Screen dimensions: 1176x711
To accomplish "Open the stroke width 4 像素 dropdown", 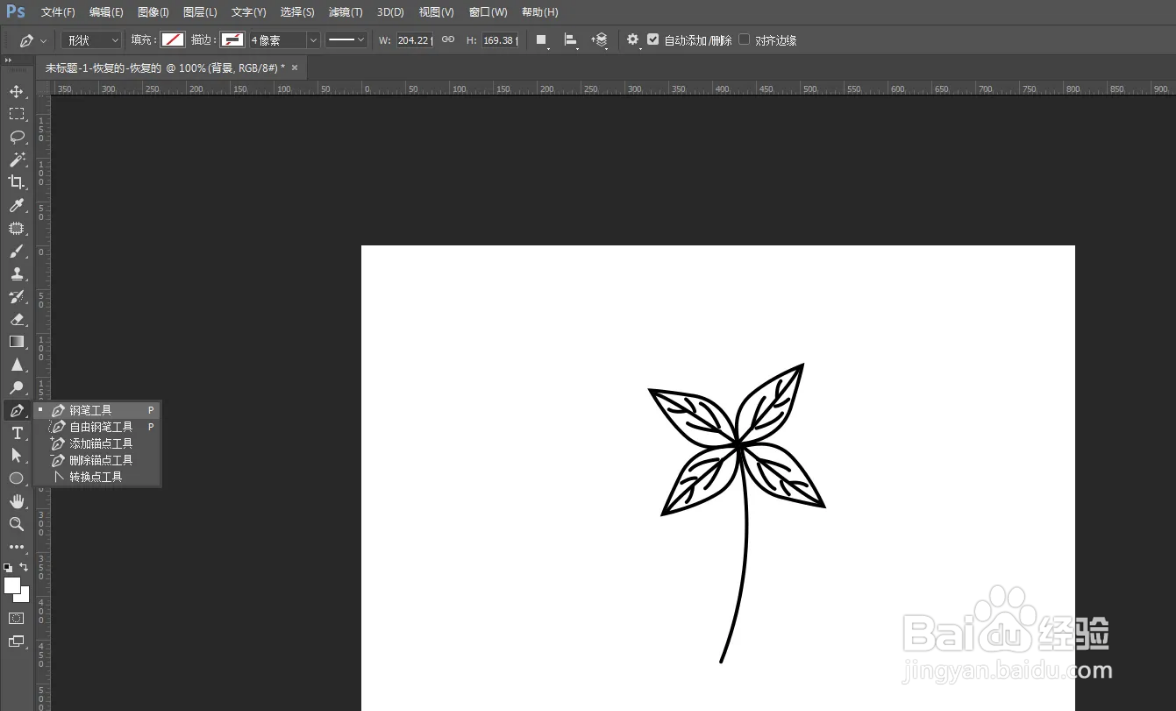I will pos(314,40).
